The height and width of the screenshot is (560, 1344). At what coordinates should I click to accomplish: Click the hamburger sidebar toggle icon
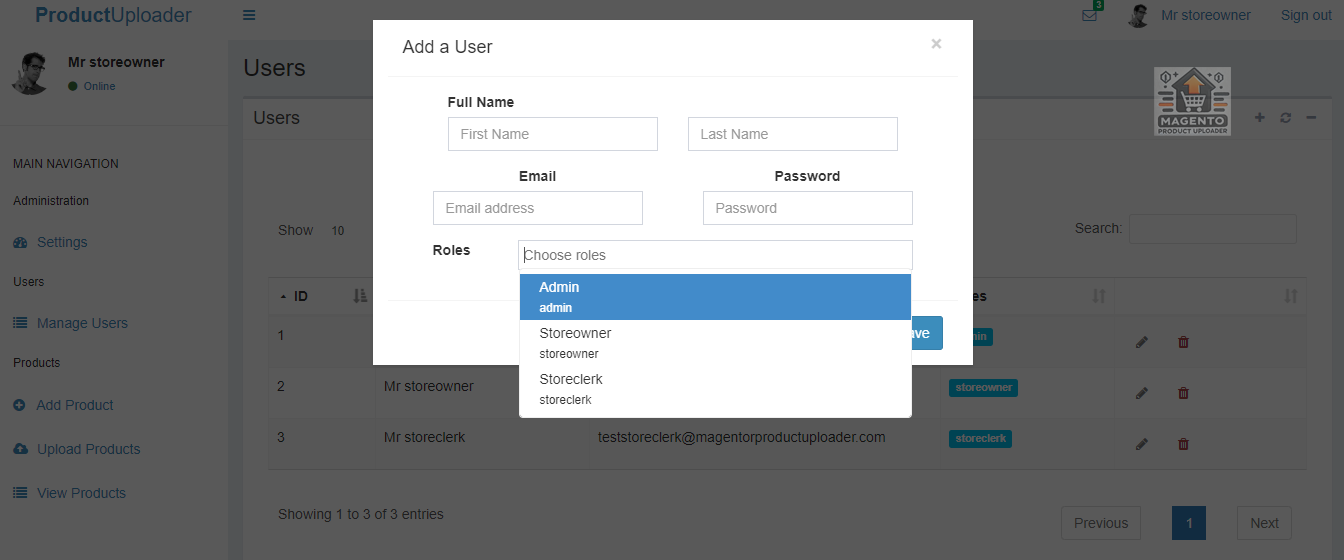point(249,15)
